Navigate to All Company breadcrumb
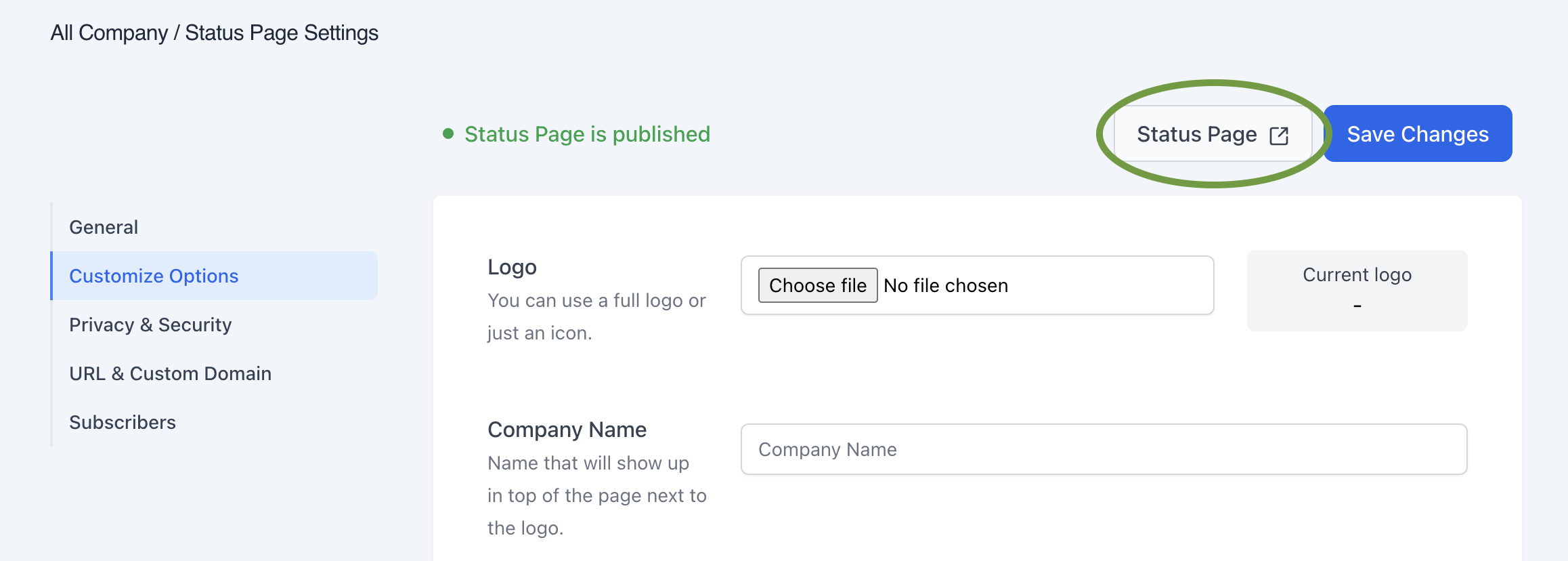 [x=109, y=33]
